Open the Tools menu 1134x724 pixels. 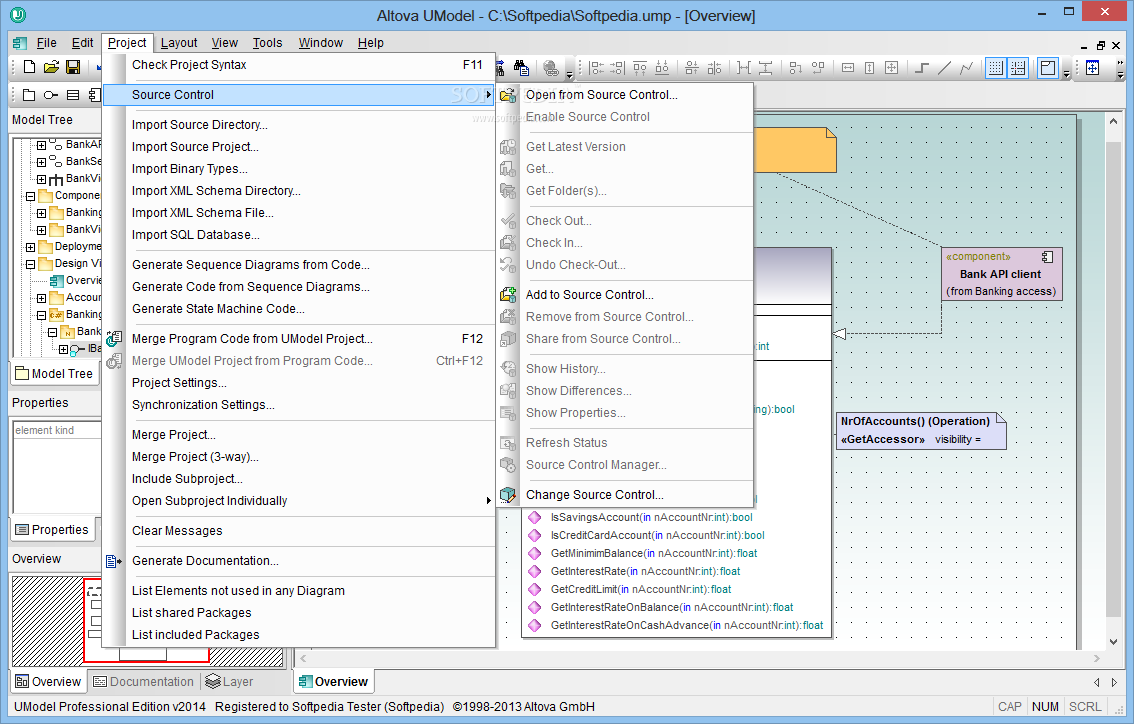click(267, 43)
